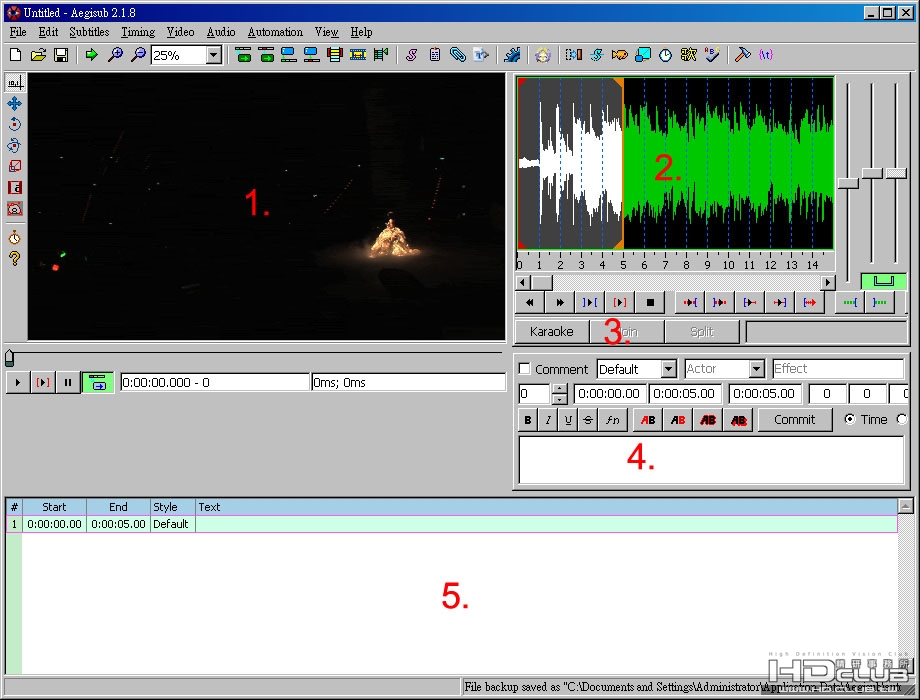
Task: Pick primary color with first AB button
Action: (x=648, y=420)
